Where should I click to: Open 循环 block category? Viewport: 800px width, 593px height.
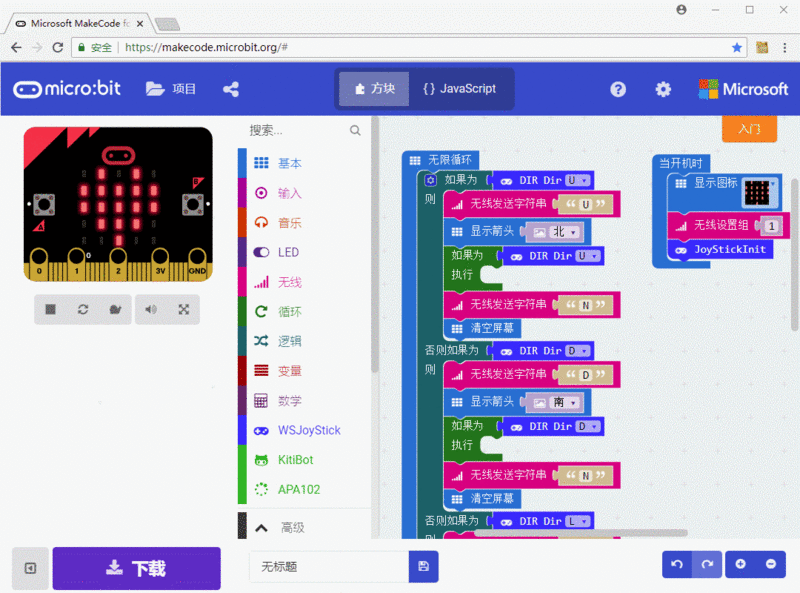coord(305,311)
